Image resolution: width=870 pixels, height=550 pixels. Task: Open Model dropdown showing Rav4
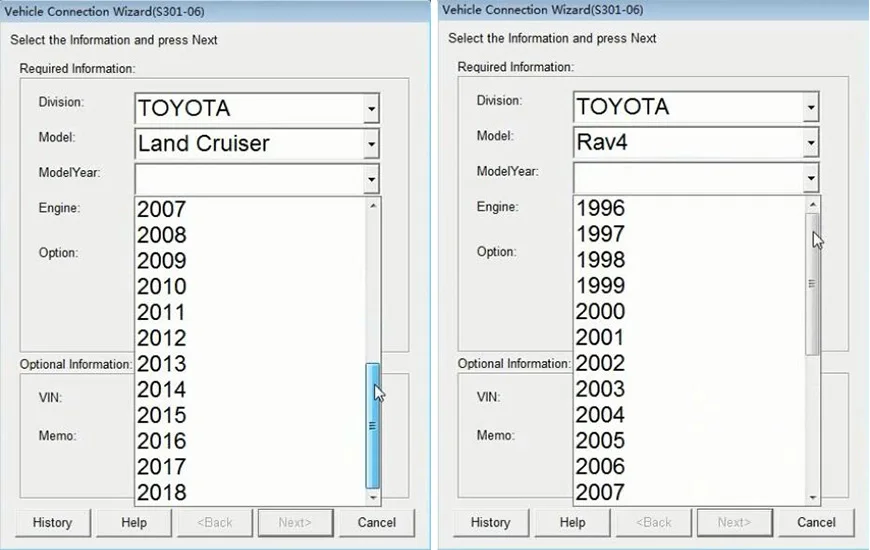coord(811,143)
